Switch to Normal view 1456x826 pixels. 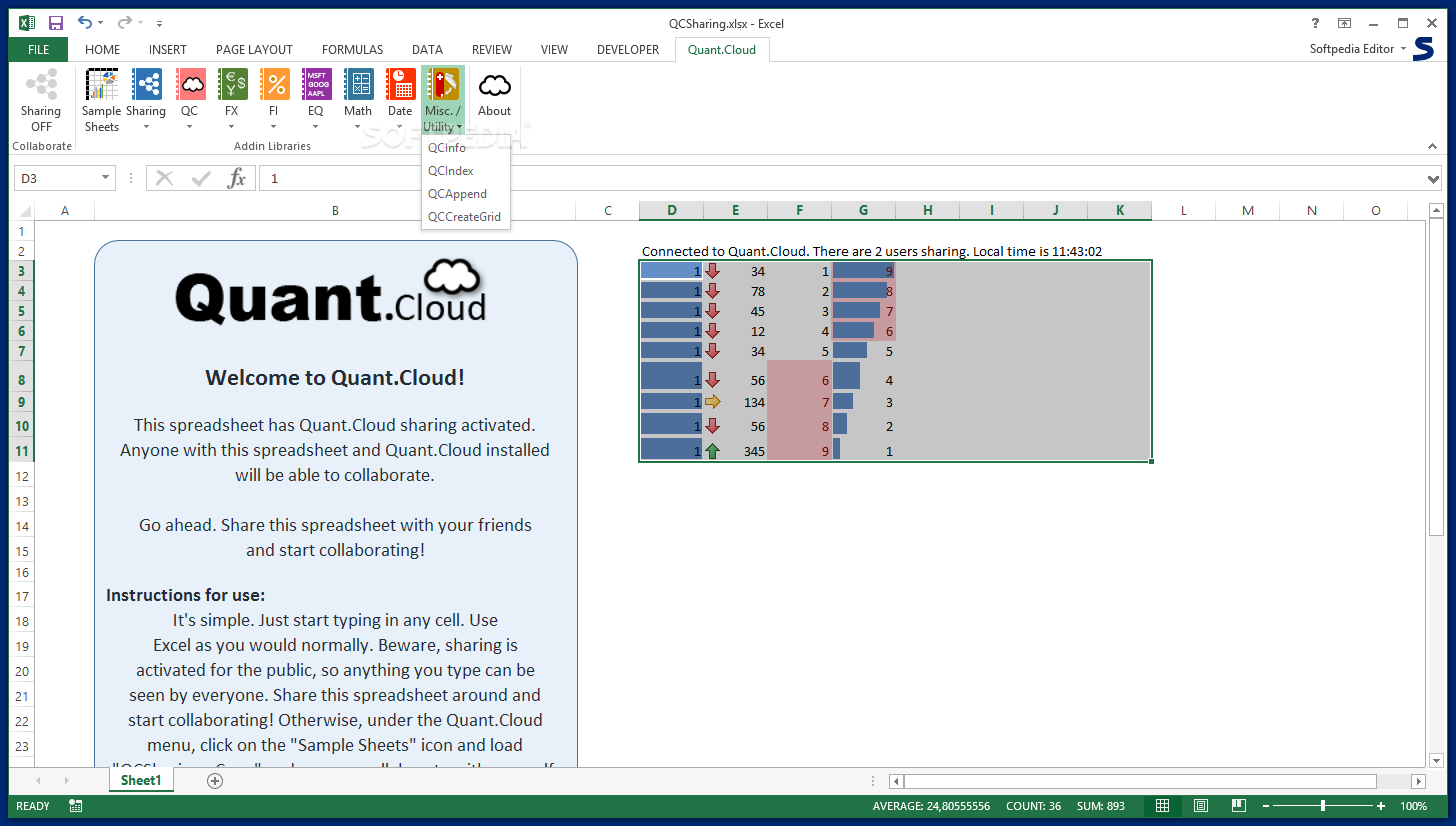(x=1162, y=806)
